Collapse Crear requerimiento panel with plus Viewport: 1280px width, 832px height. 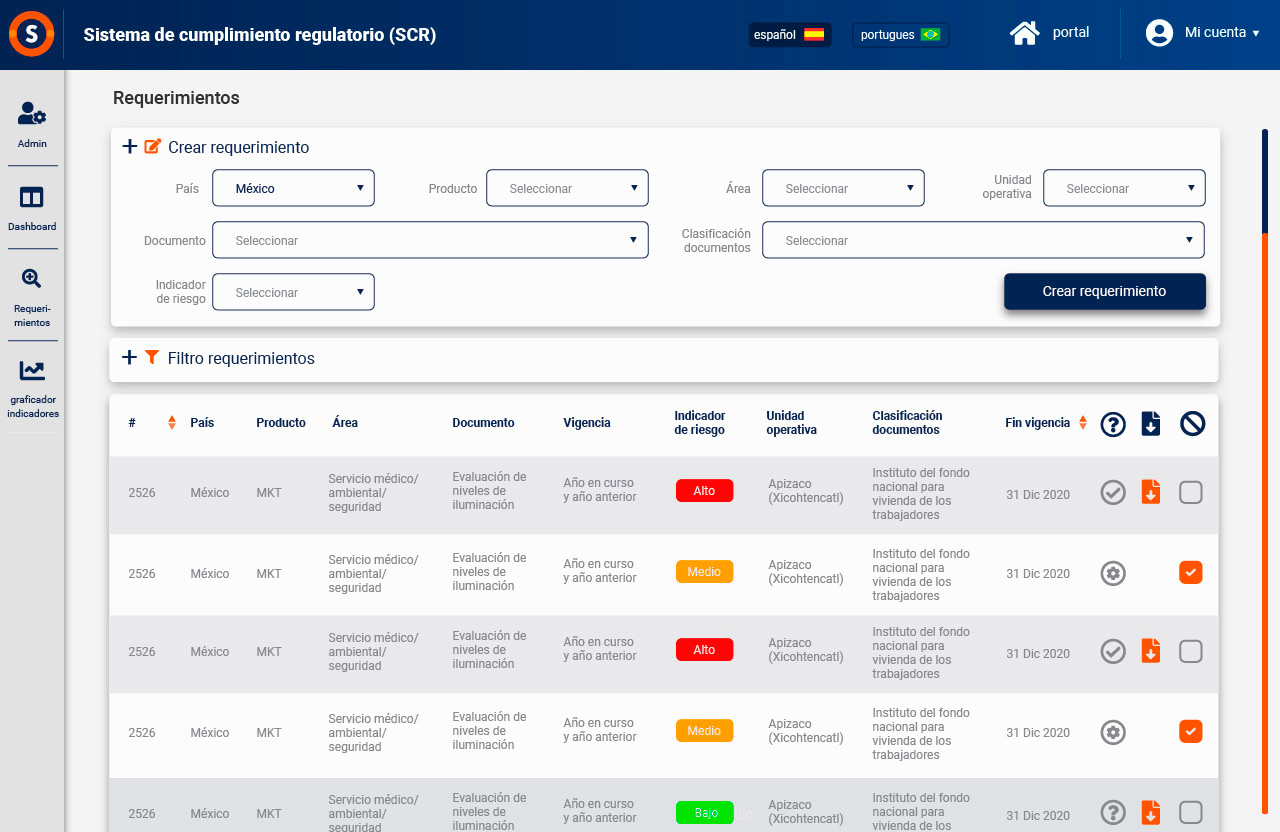(x=129, y=146)
